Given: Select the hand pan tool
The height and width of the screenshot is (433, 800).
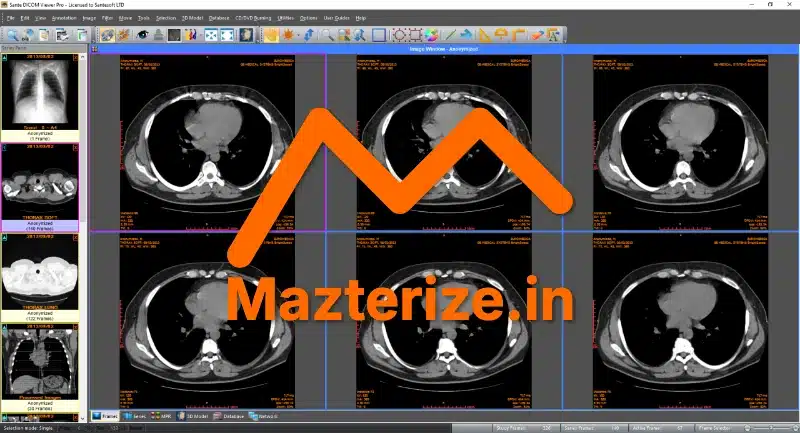Looking at the screenshot, I should click(271, 35).
